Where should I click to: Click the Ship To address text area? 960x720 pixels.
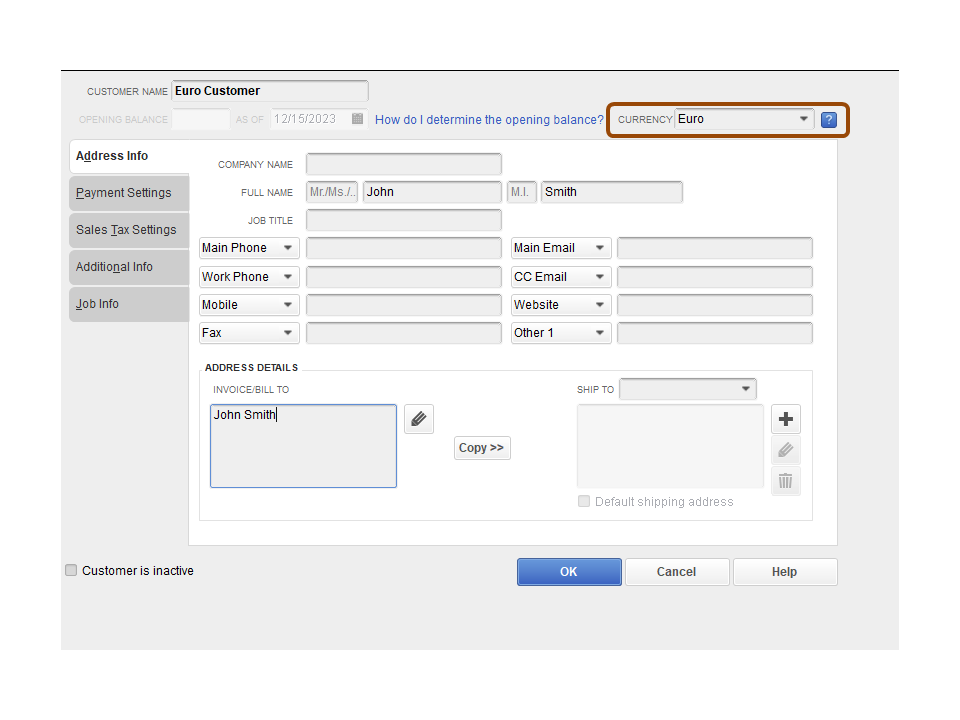(670, 446)
